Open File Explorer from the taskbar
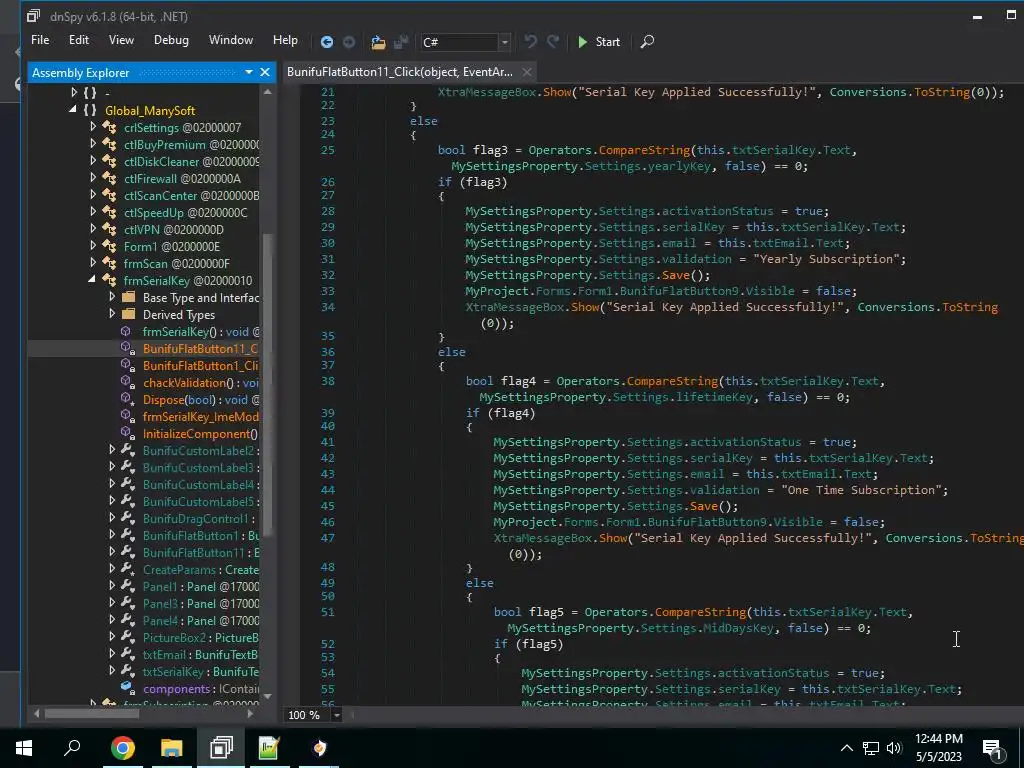The image size is (1024, 768). tap(171, 748)
